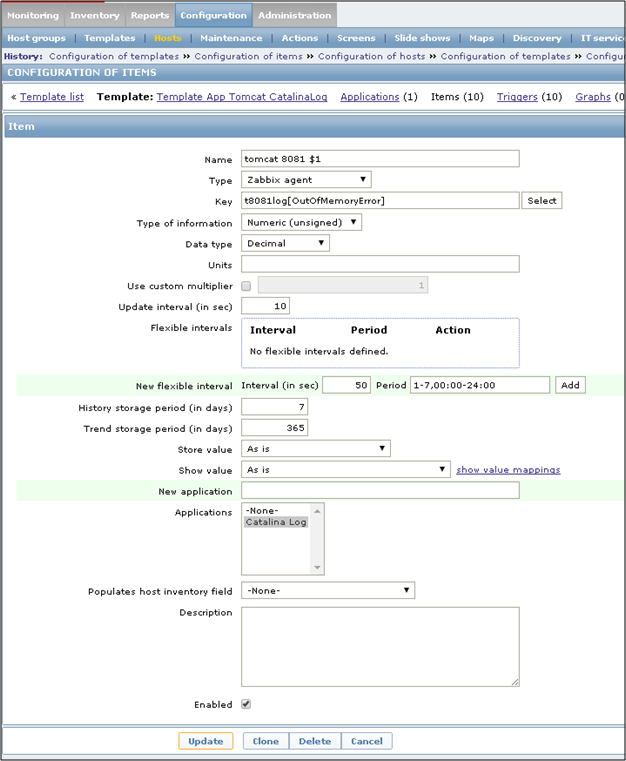The height and width of the screenshot is (761, 626).
Task: Click the Update interval field
Action: click(x=265, y=306)
